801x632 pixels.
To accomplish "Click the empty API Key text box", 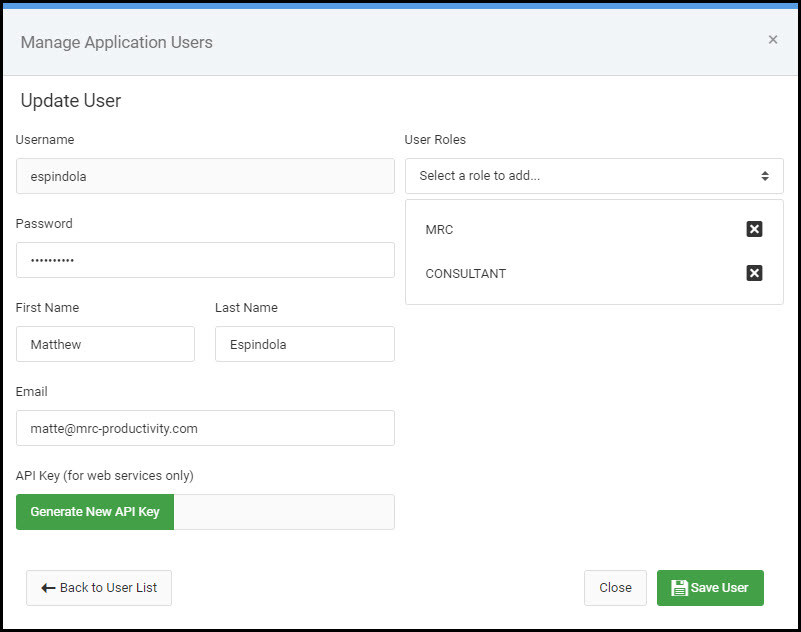I will coord(284,512).
